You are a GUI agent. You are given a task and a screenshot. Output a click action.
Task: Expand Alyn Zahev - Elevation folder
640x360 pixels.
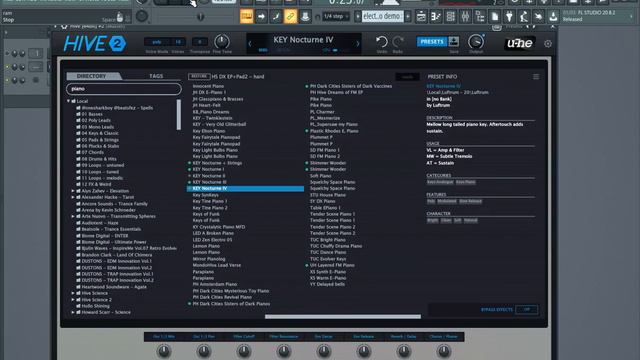[x=73, y=191]
